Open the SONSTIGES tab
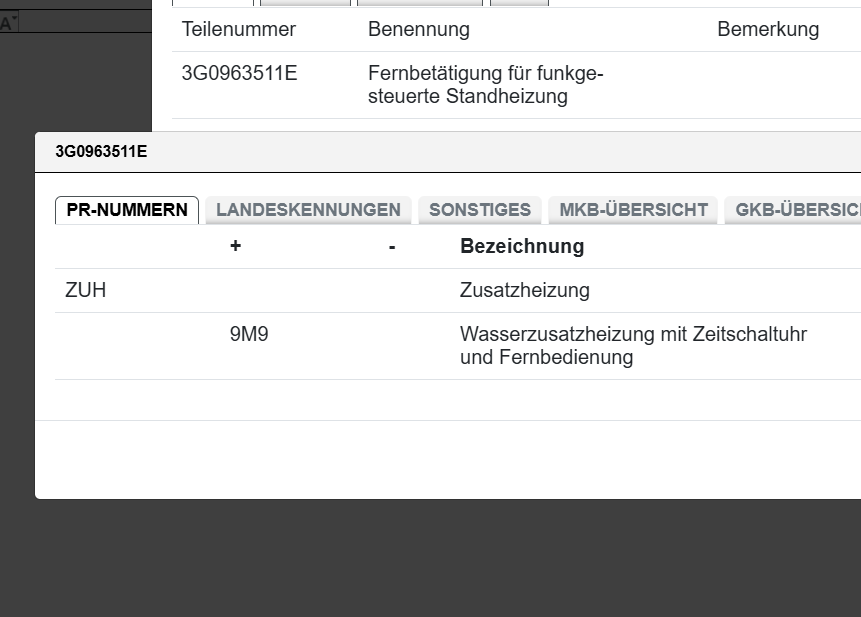The width and height of the screenshot is (861, 617). click(x=480, y=210)
